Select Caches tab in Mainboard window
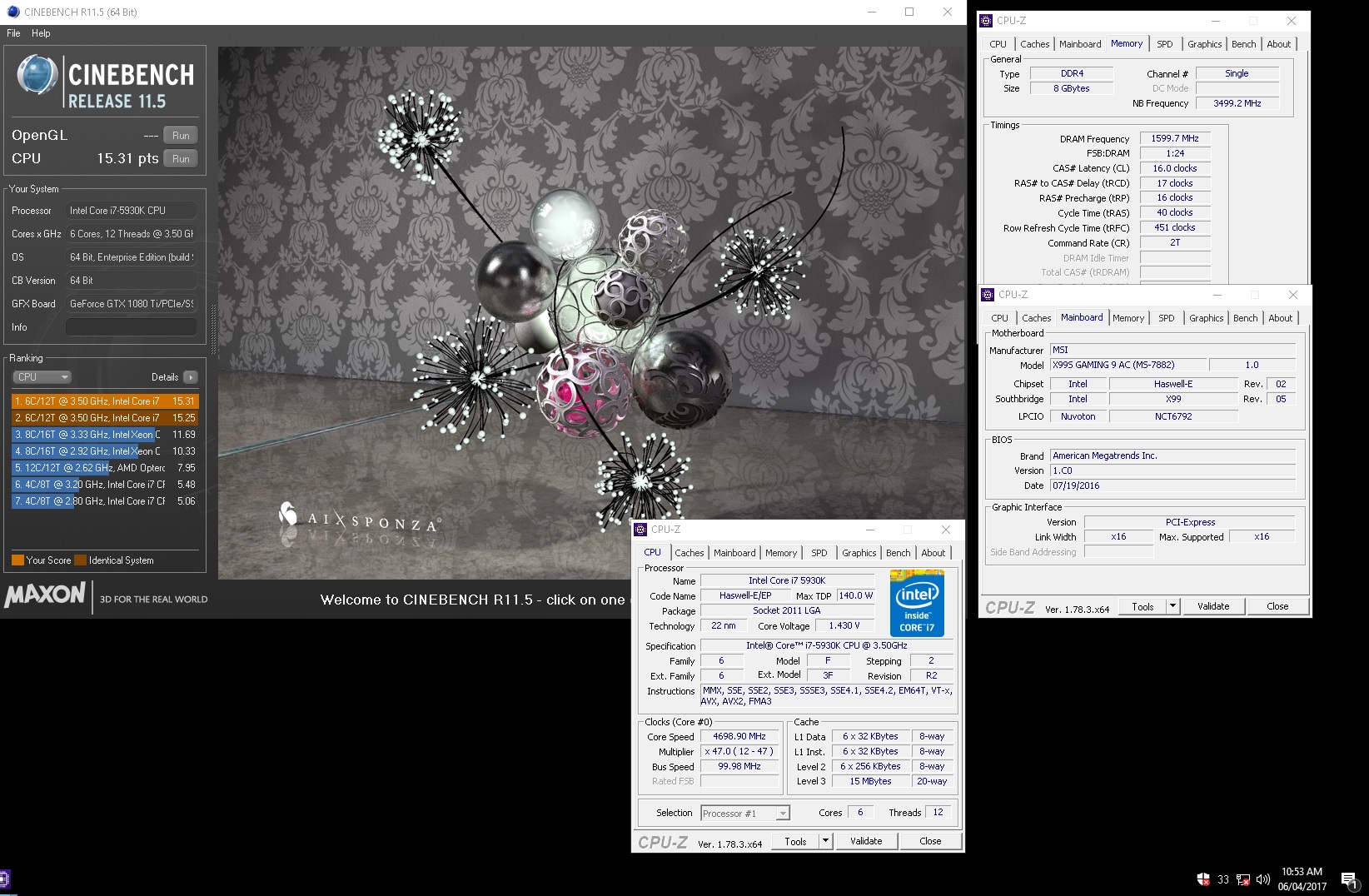1369x896 pixels. coord(1036,318)
